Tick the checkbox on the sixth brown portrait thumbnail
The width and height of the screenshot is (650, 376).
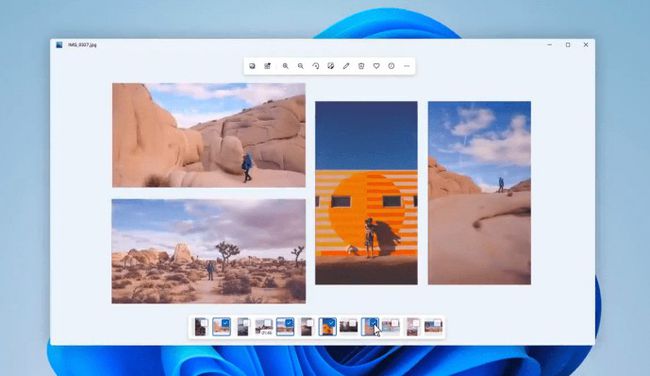(310, 323)
